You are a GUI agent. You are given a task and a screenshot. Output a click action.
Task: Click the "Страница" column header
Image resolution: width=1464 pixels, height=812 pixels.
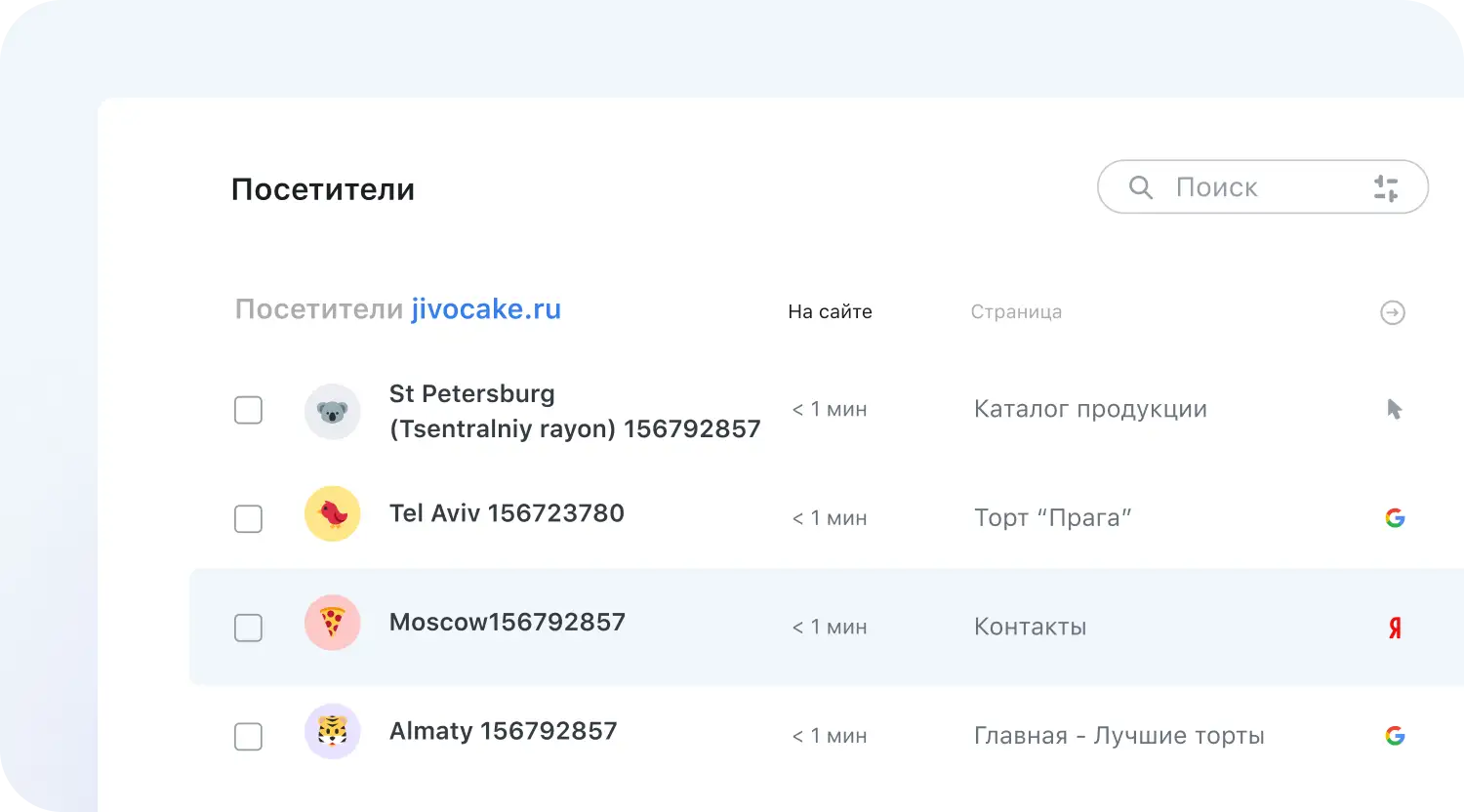(x=1016, y=312)
